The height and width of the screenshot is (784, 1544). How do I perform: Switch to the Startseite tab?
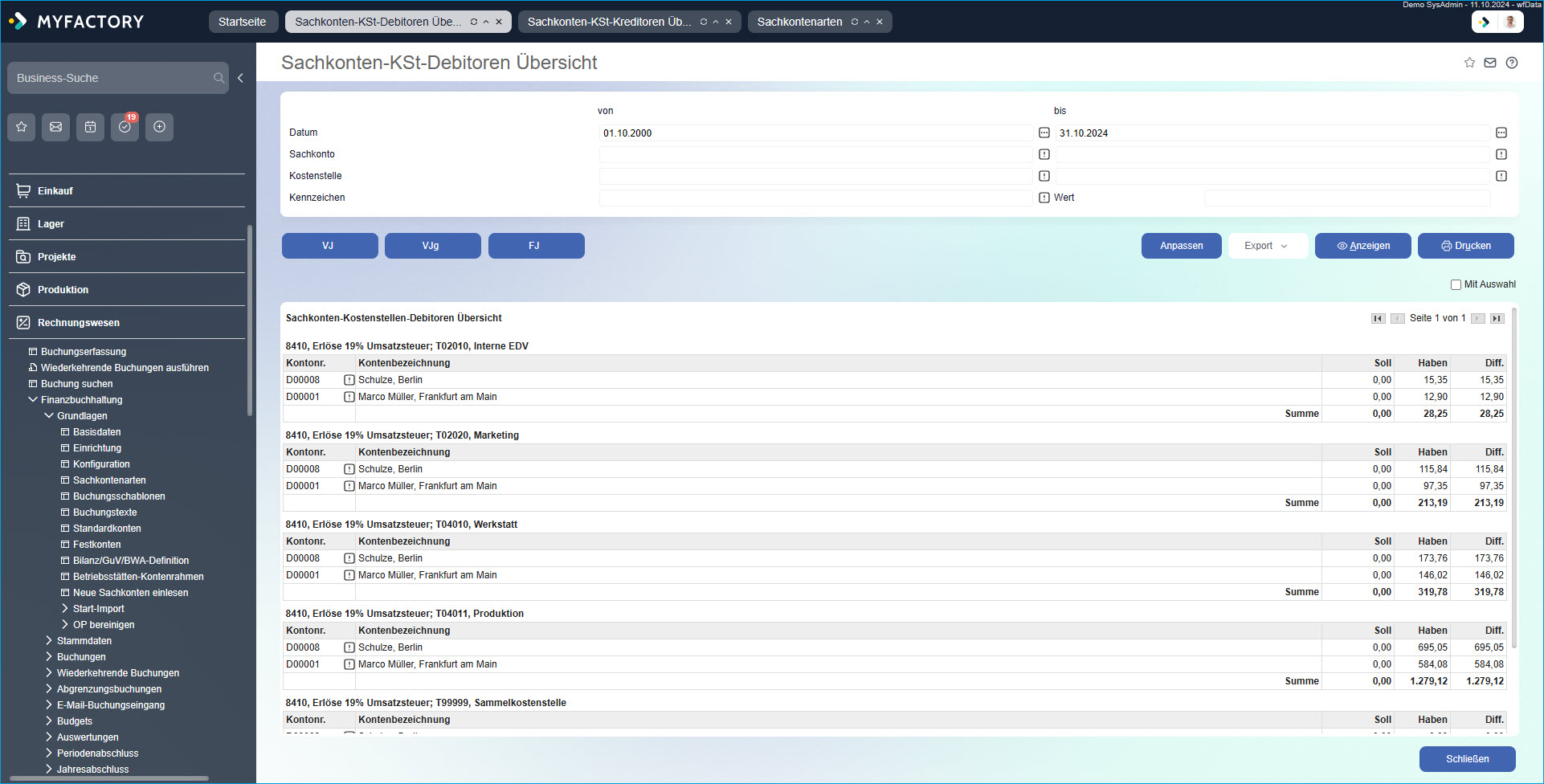pyautogui.click(x=242, y=22)
